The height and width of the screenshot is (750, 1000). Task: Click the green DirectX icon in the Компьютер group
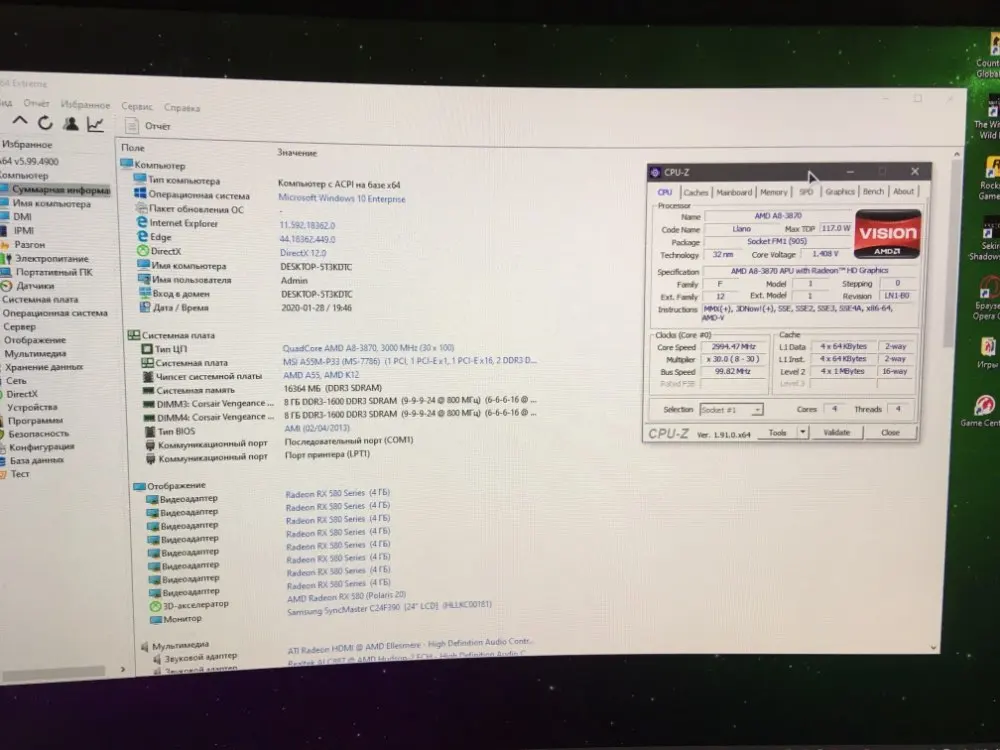point(143,251)
